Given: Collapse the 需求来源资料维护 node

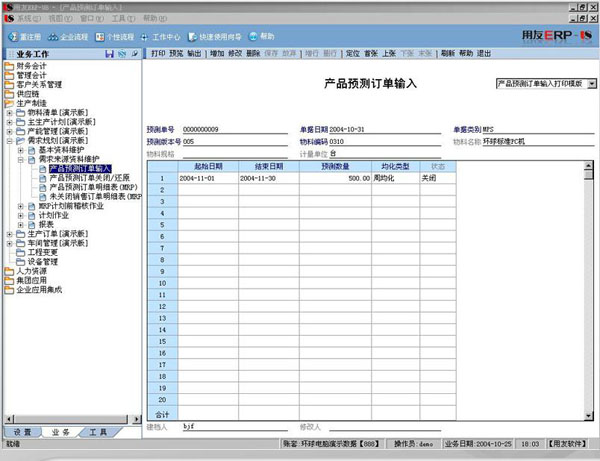Looking at the screenshot, I should [21, 160].
